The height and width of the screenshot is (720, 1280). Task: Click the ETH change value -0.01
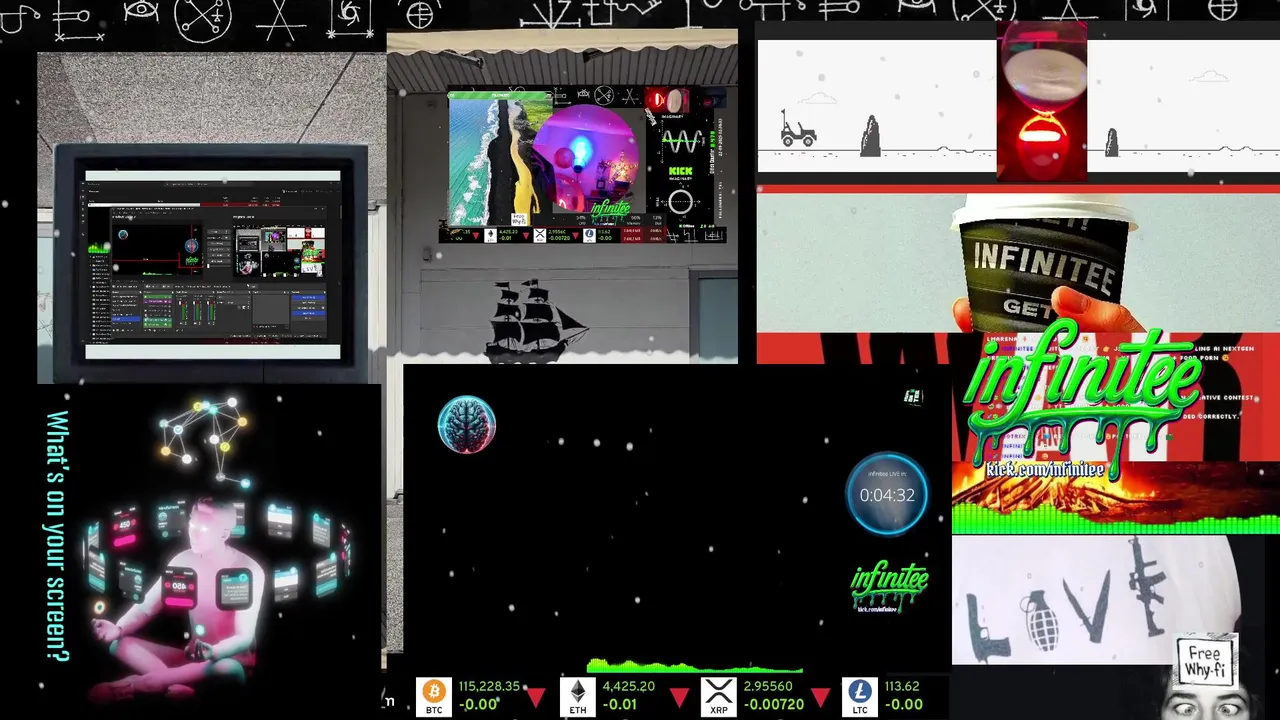coord(620,704)
